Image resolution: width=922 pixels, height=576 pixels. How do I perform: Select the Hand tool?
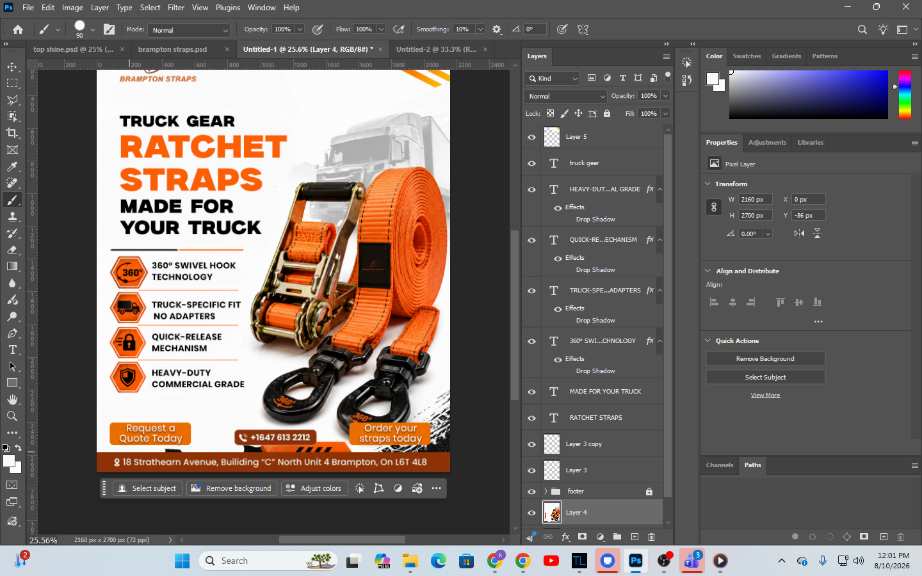click(12, 400)
